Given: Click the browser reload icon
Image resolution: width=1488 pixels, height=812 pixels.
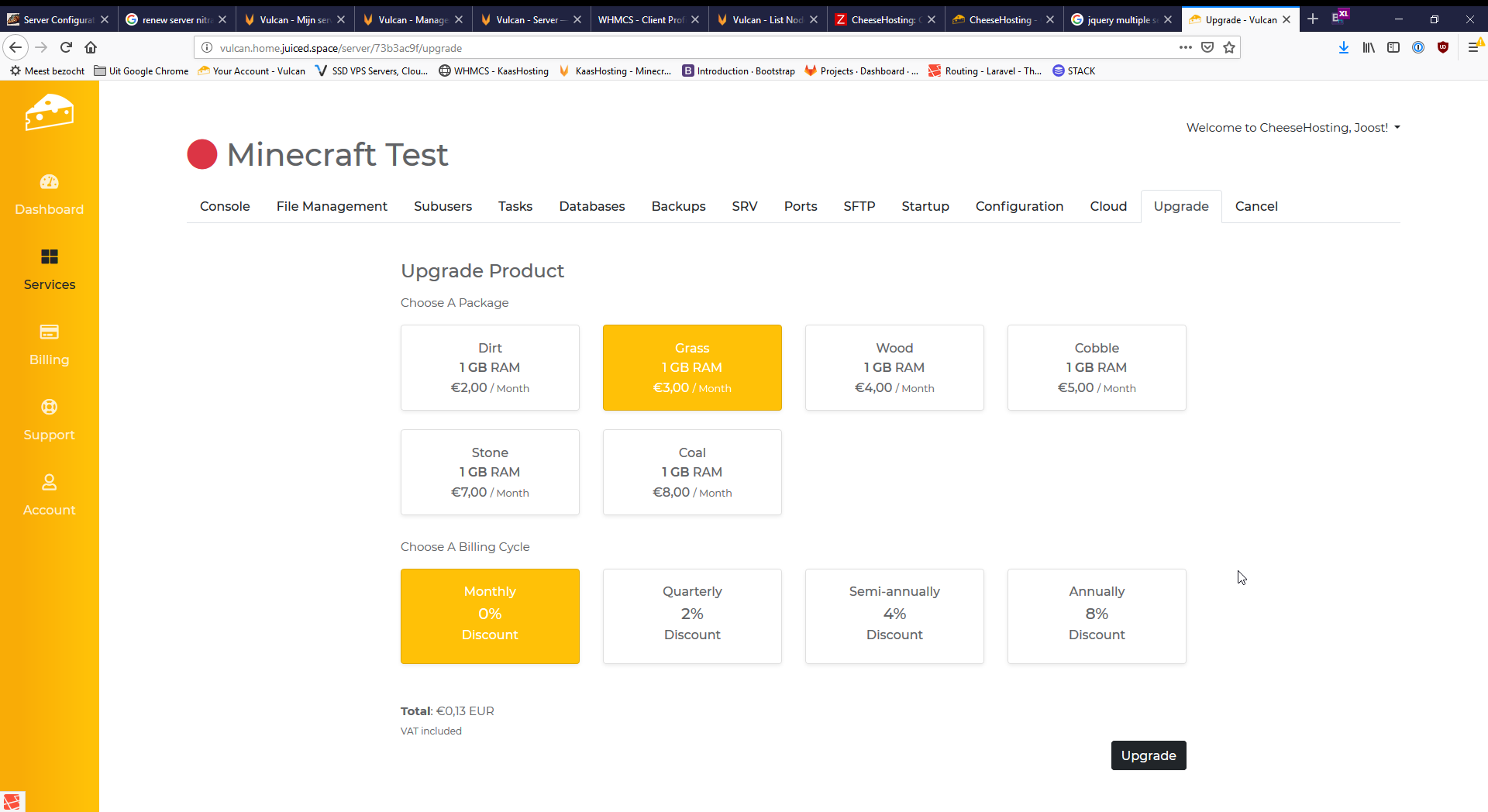Looking at the screenshot, I should (x=66, y=47).
